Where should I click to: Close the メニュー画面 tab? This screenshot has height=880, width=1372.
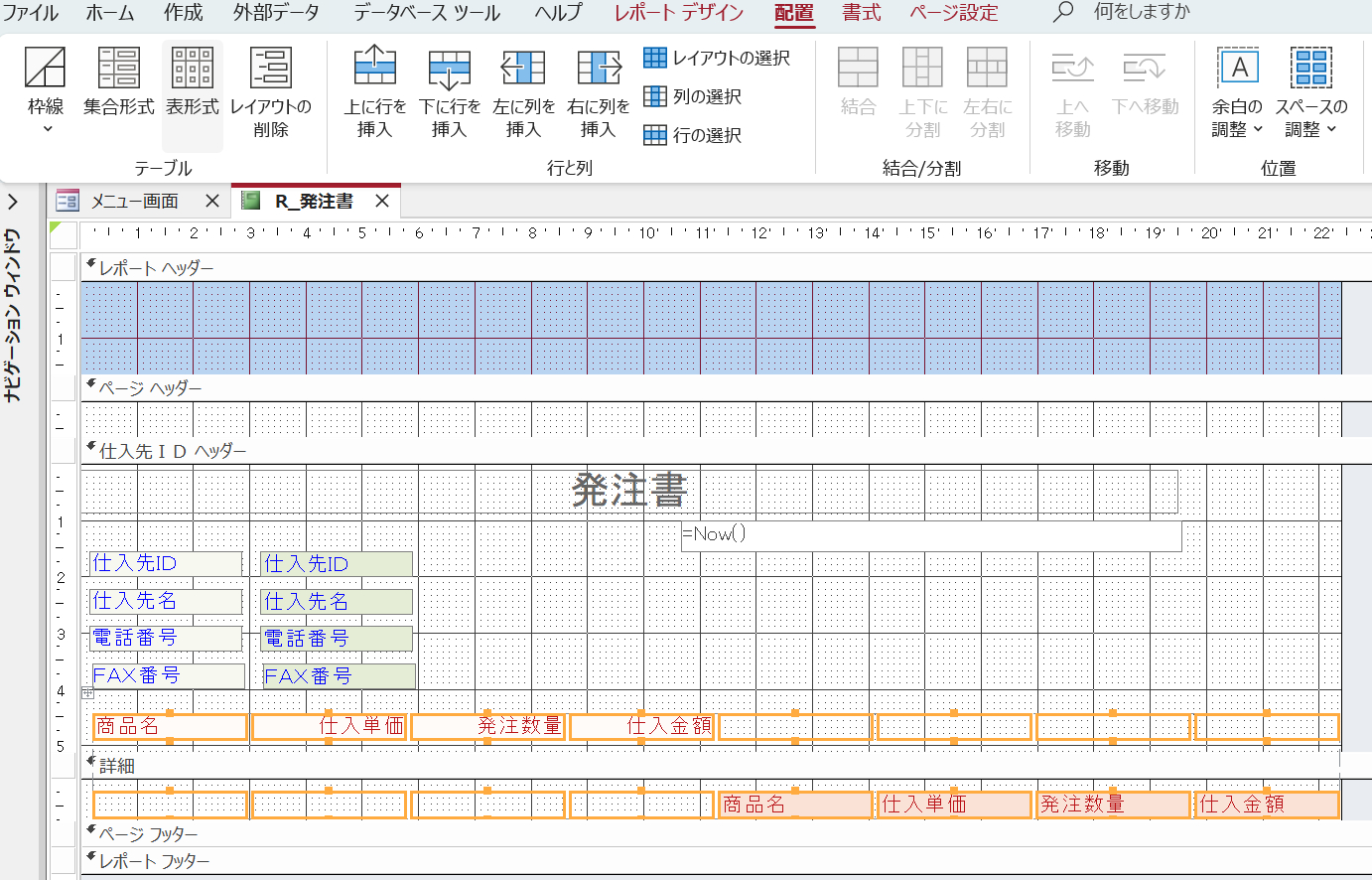click(211, 202)
